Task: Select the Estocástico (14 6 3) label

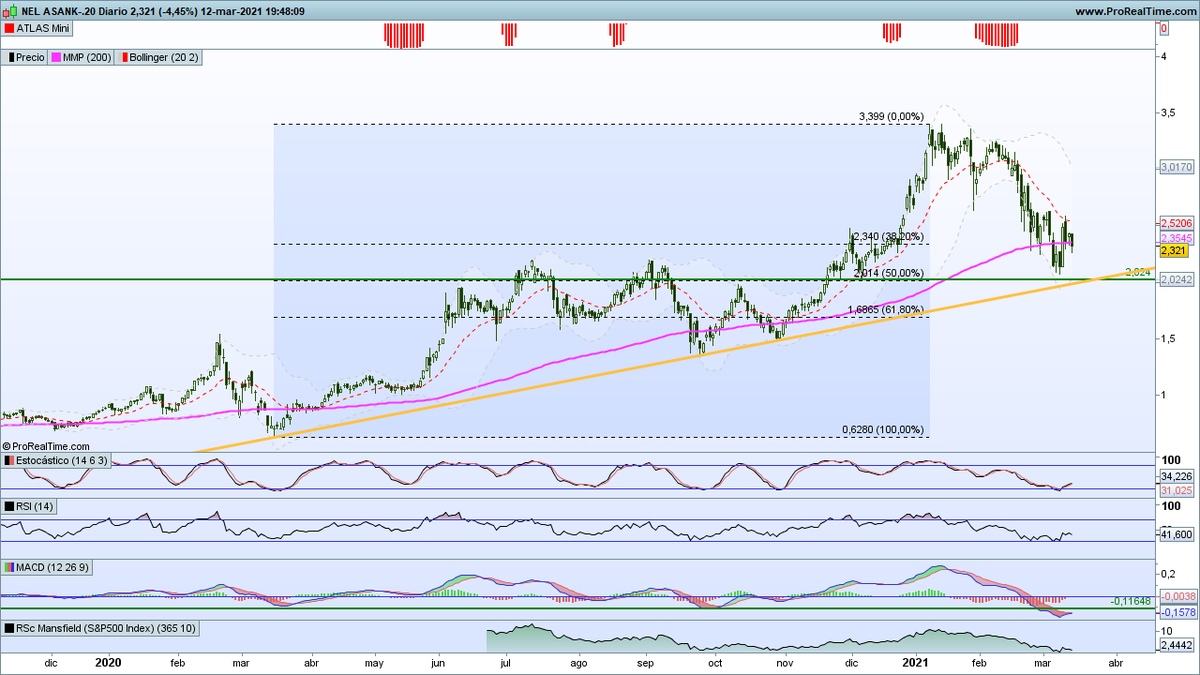Action: [56, 460]
